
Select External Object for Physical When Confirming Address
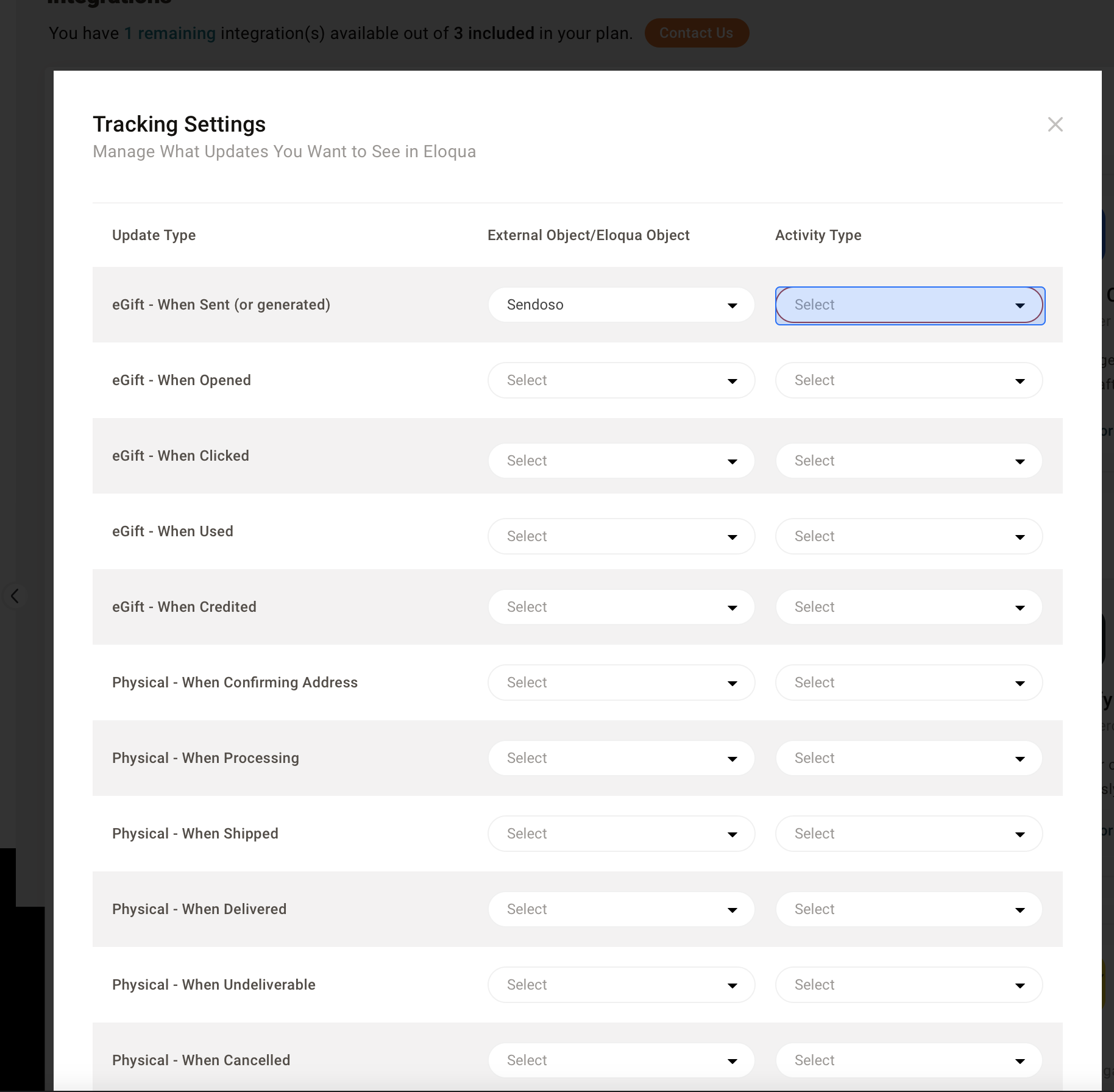pos(621,682)
